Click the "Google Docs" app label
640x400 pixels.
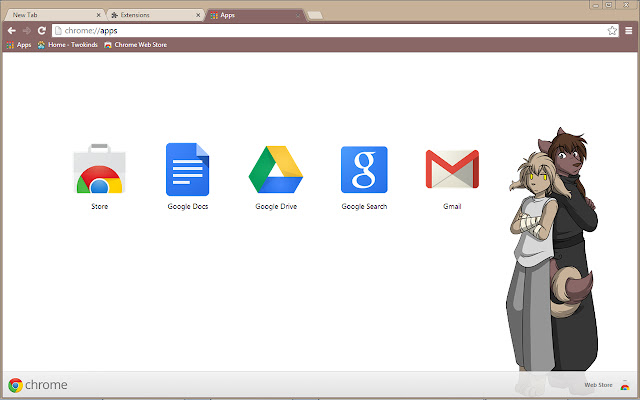point(188,207)
